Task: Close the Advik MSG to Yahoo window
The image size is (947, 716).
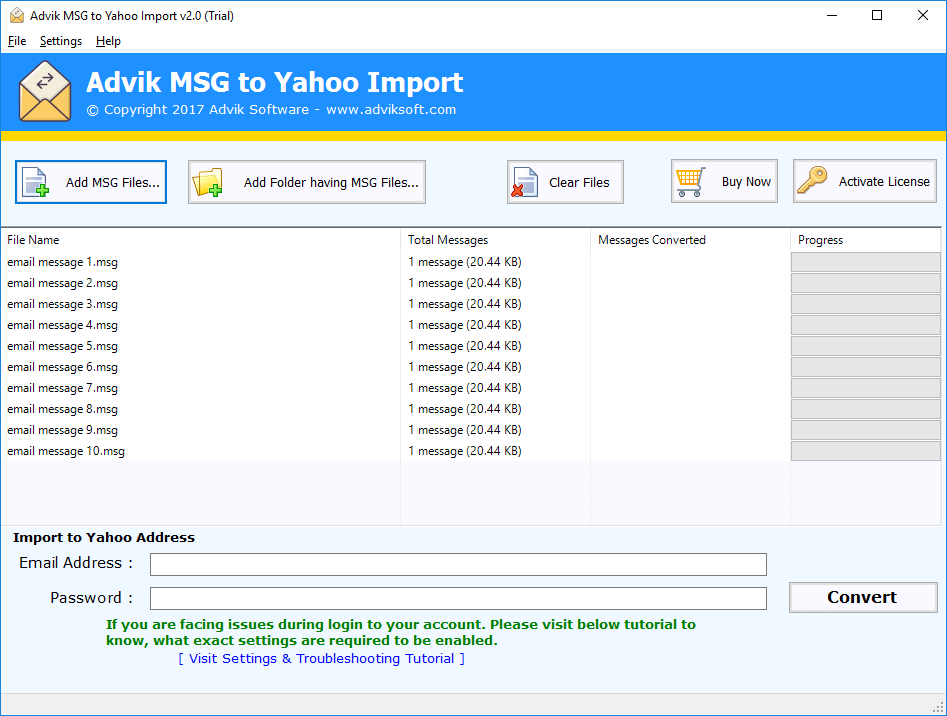Action: click(923, 16)
